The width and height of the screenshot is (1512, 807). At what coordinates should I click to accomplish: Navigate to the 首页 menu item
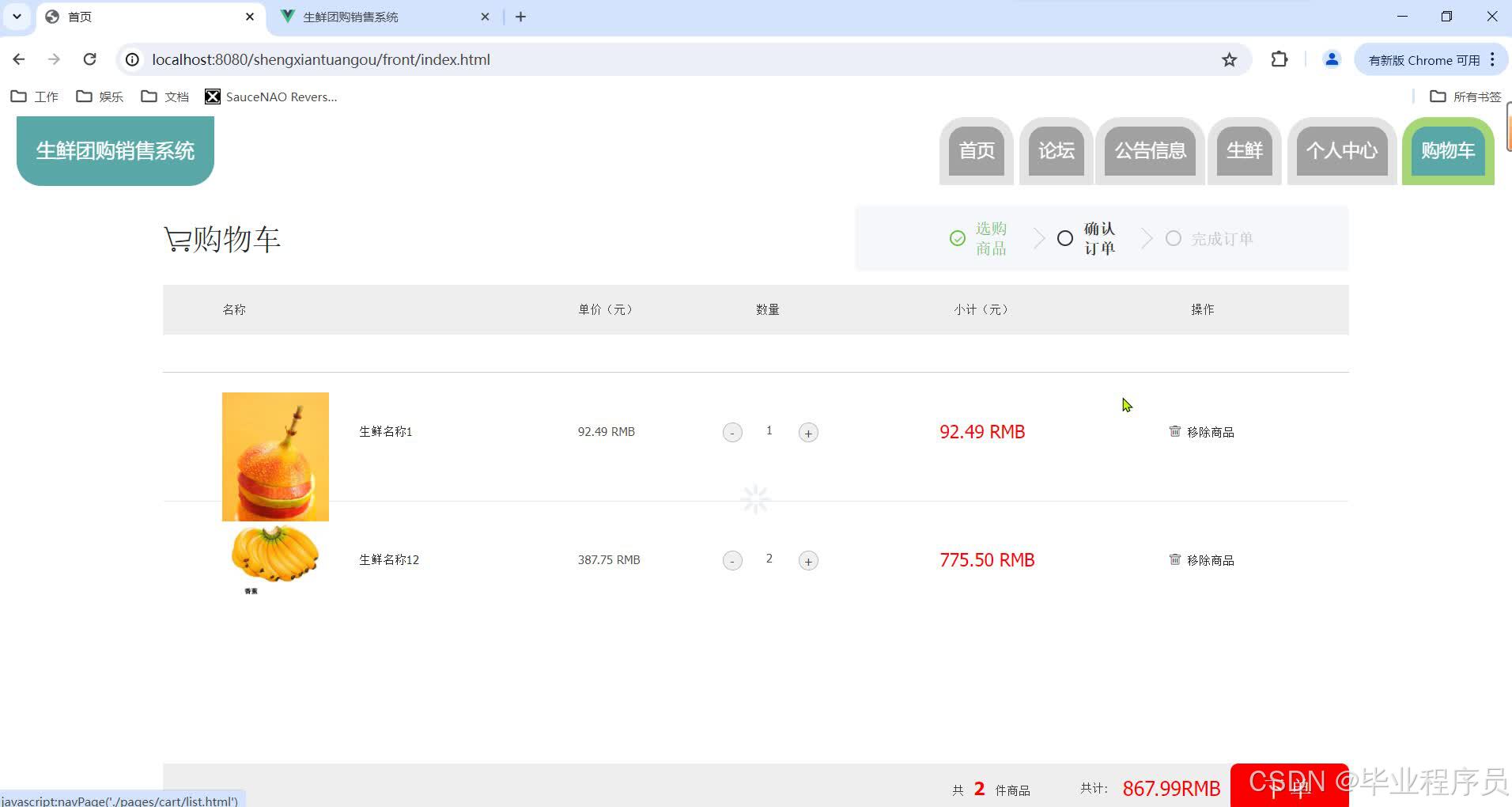tap(977, 150)
